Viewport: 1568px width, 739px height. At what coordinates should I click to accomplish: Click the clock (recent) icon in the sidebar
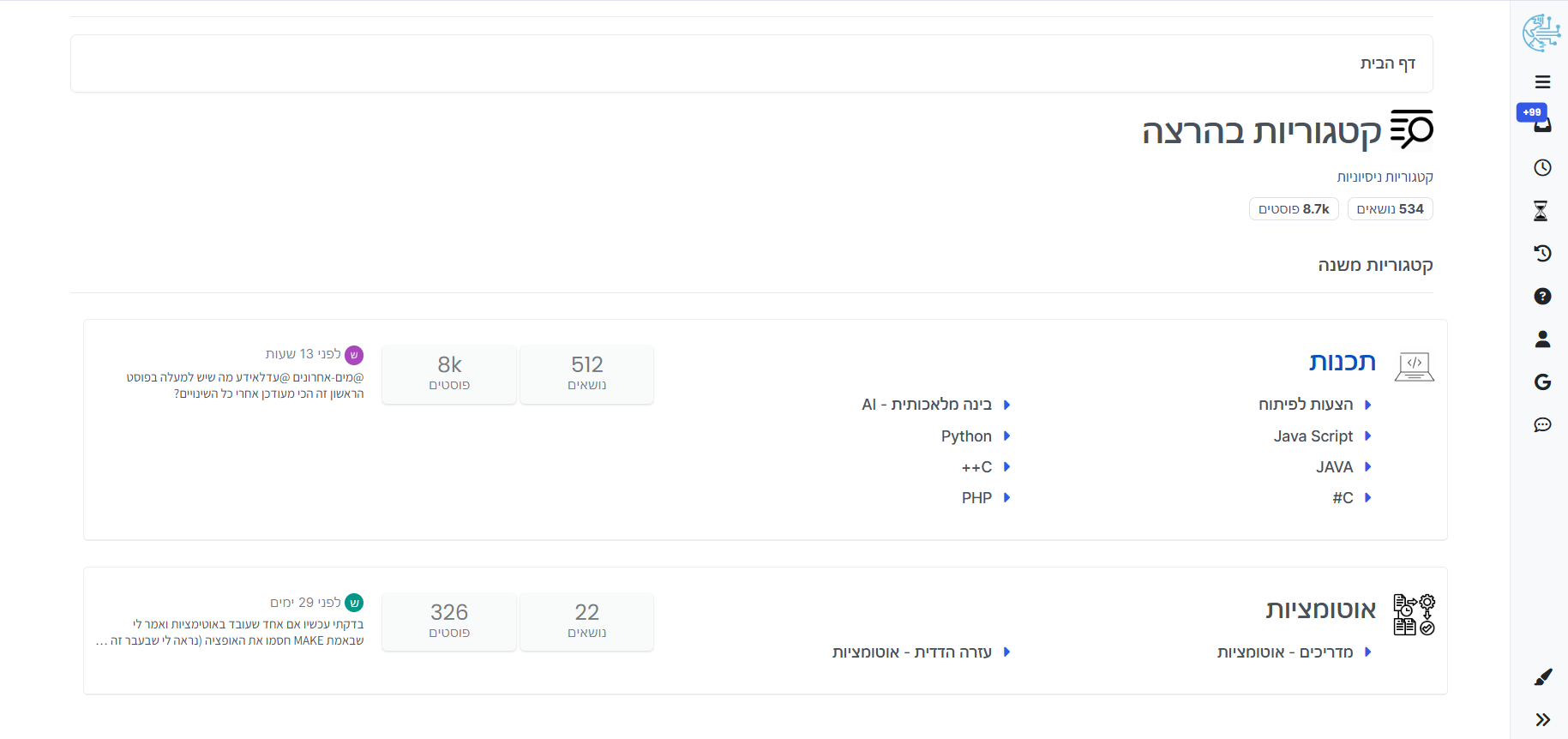click(1542, 167)
